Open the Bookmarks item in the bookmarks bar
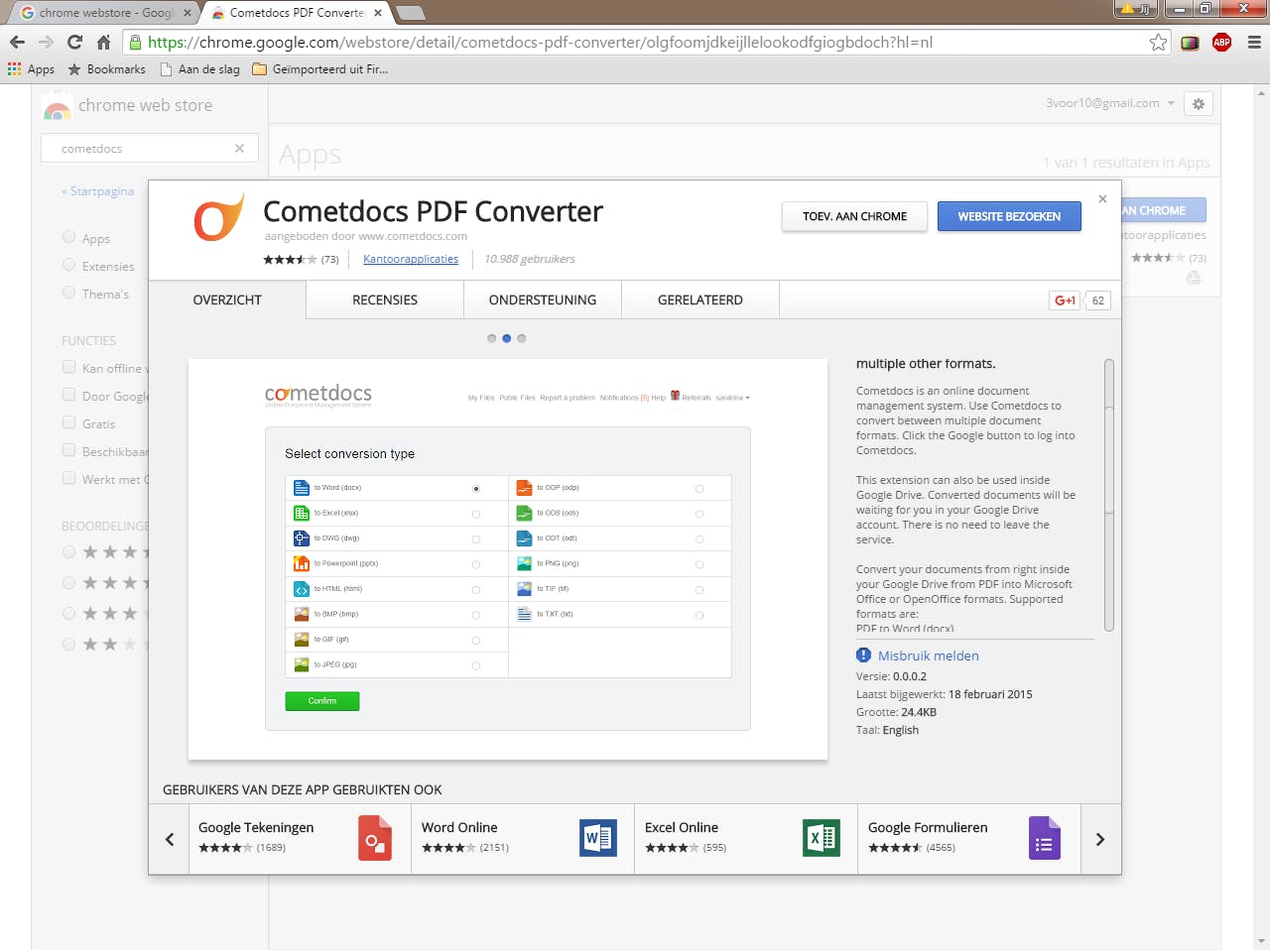The width and height of the screenshot is (1270, 952). [107, 69]
